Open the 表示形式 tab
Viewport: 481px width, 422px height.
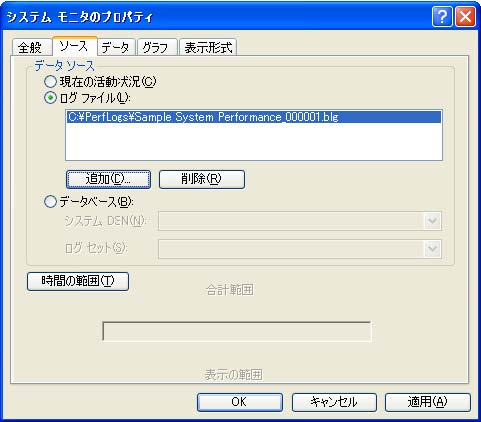[208, 47]
